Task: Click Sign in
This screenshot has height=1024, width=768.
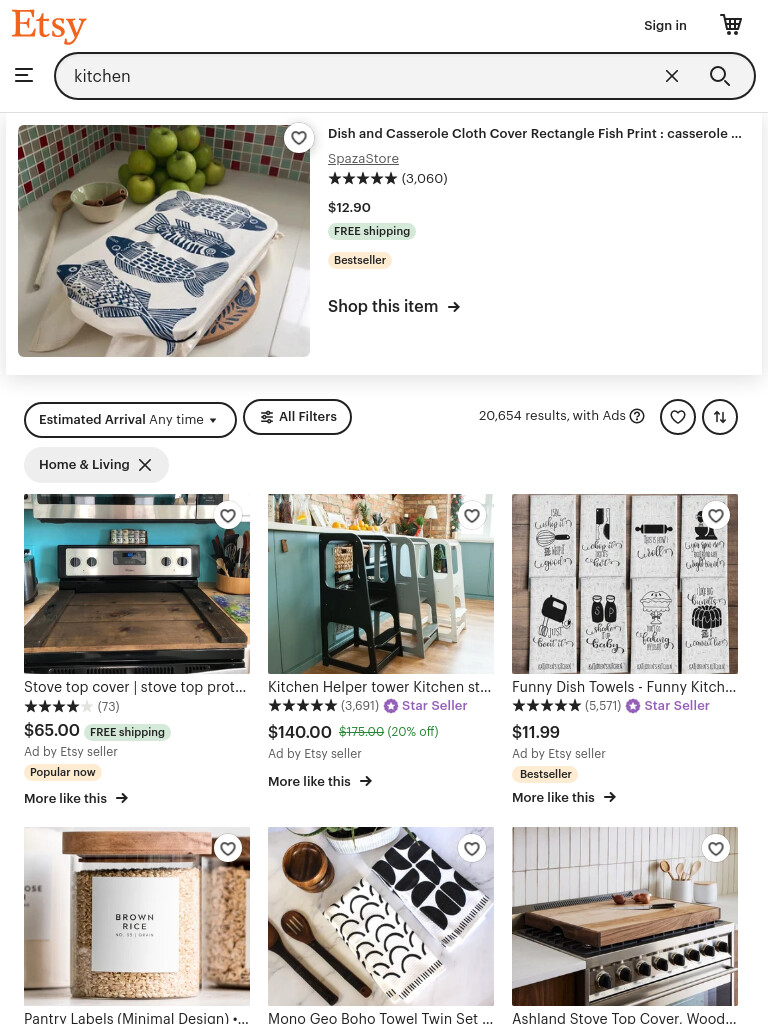Action: (x=665, y=25)
